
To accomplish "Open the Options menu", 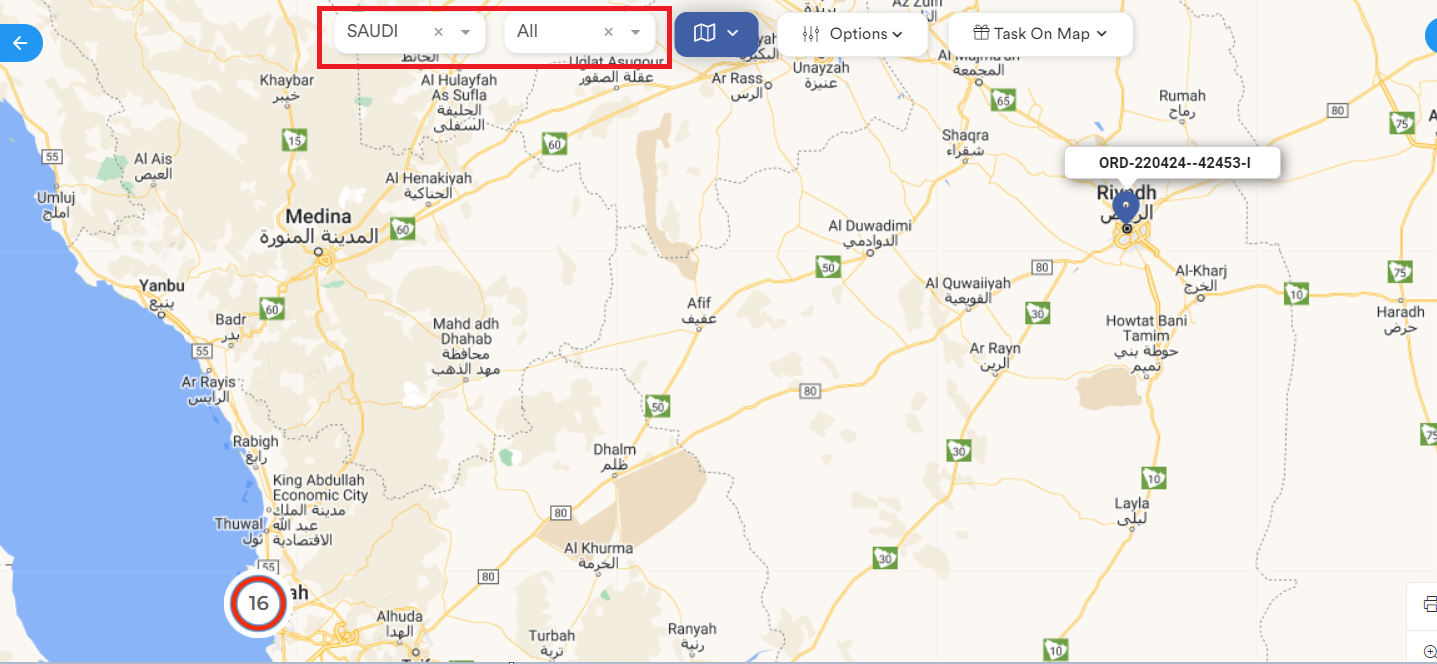I will (853, 34).
